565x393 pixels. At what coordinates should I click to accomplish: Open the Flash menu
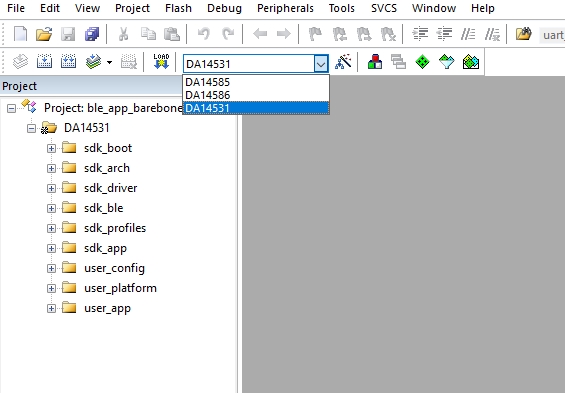[178, 8]
